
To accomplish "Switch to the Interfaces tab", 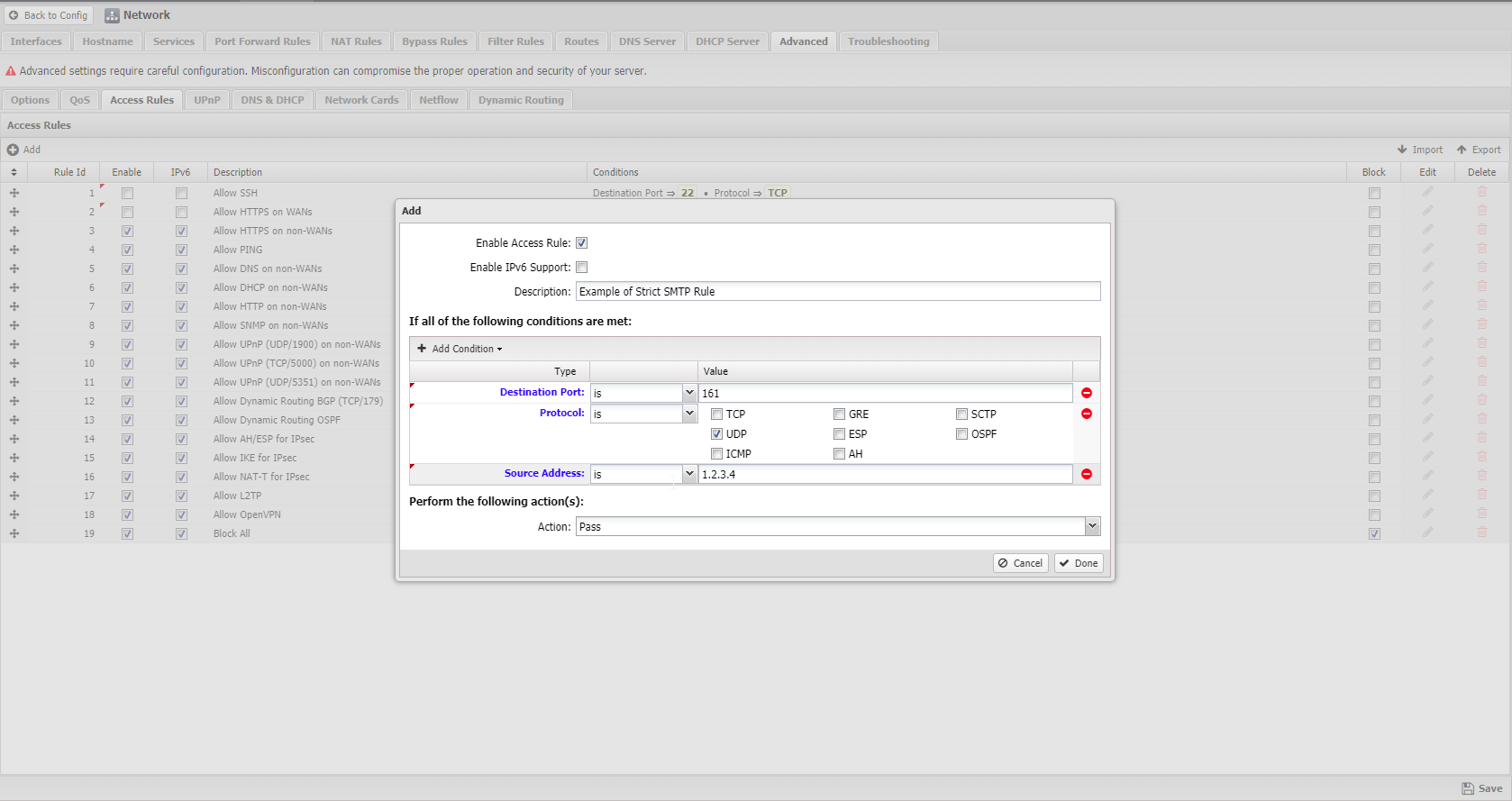I will (36, 41).
